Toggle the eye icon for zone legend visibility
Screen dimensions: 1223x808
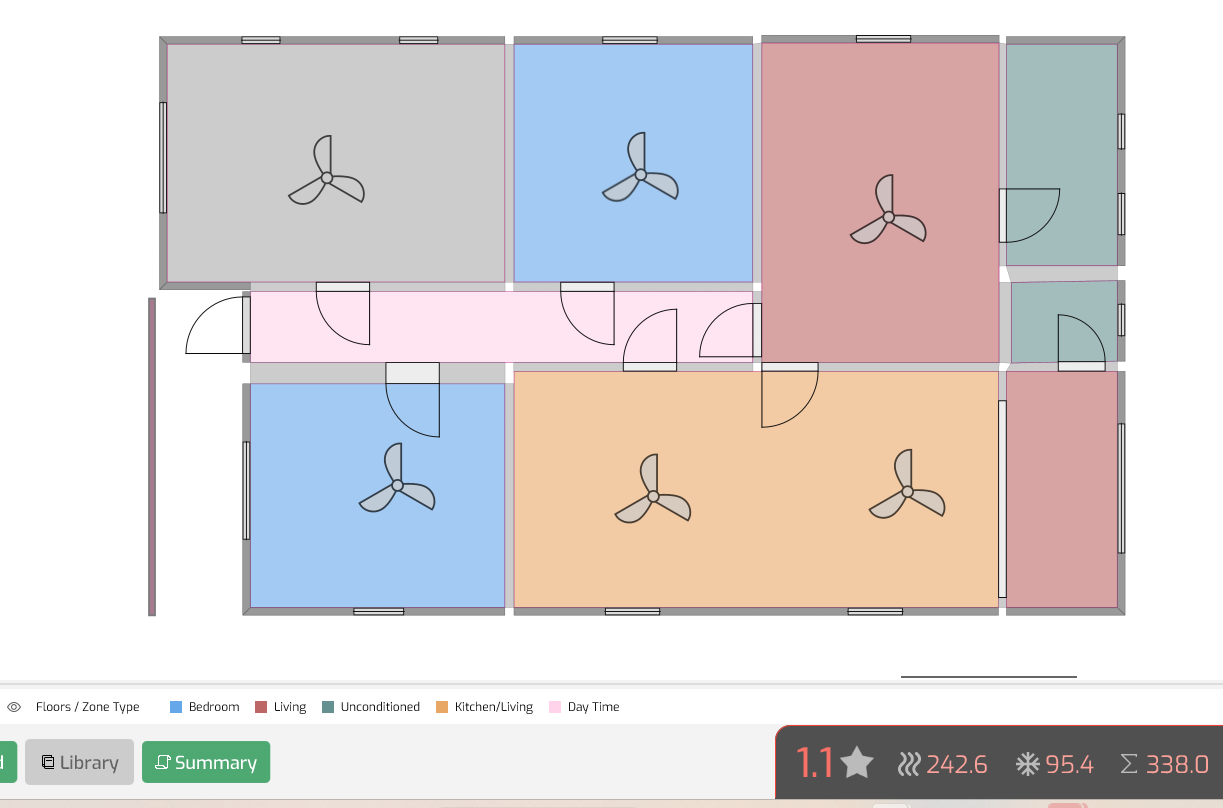14,707
